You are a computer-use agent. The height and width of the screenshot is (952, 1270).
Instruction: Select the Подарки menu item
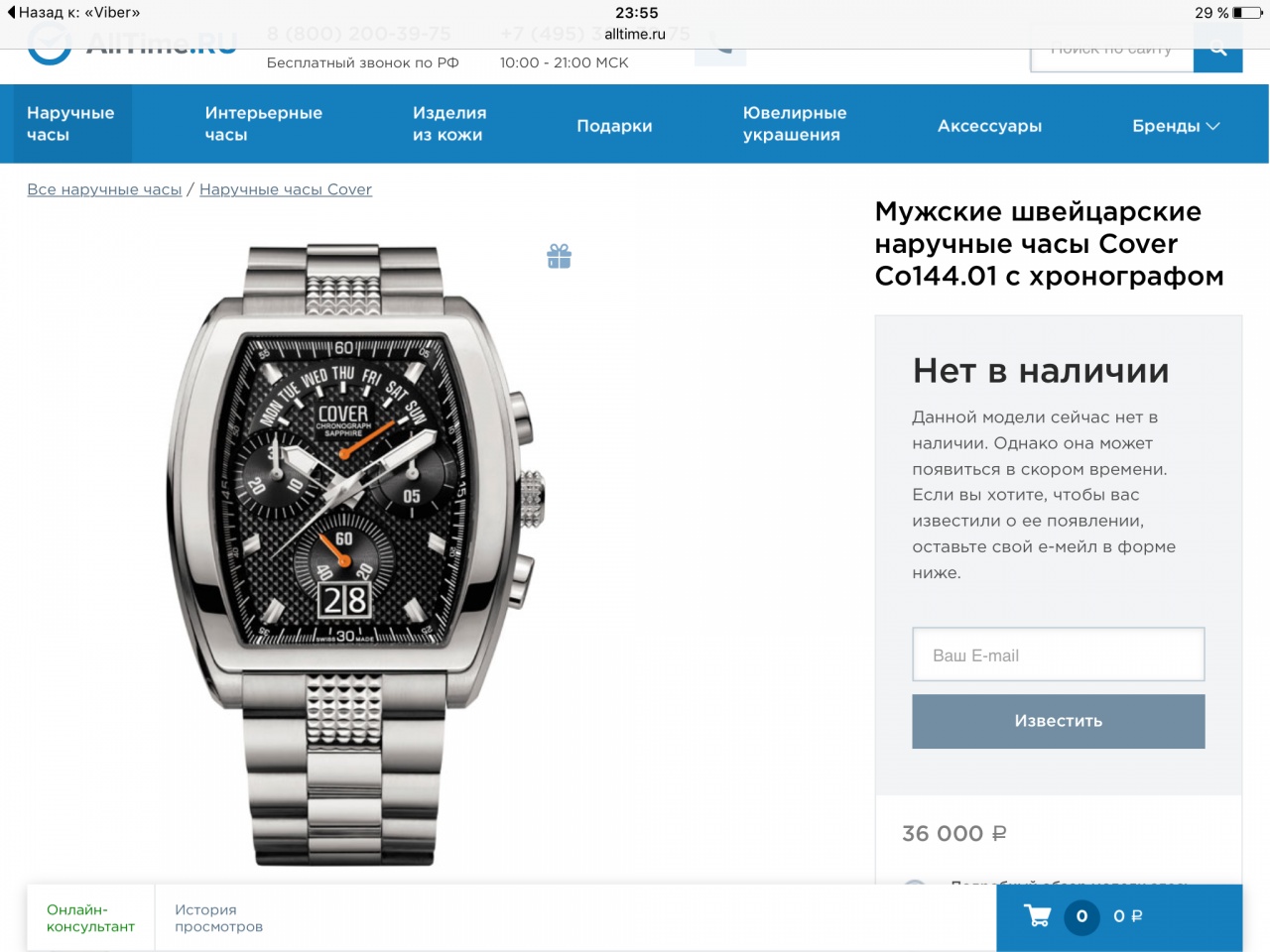[x=614, y=126]
